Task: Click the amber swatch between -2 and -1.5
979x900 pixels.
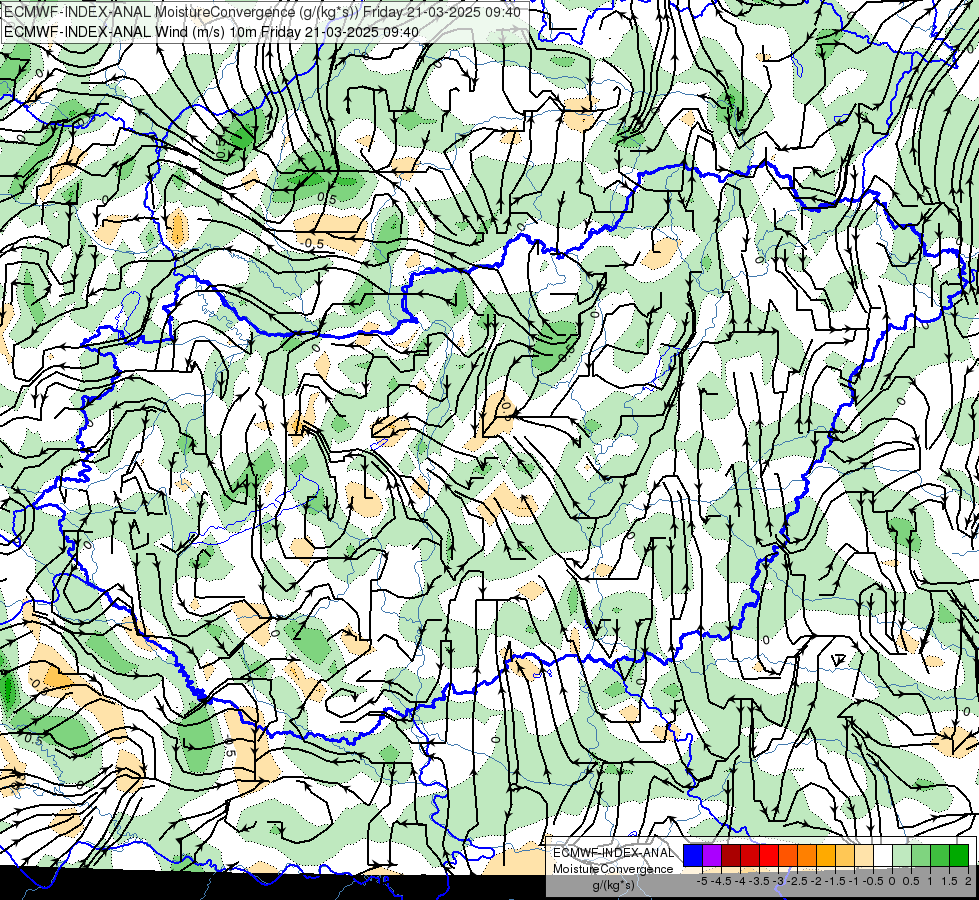Action: point(826,856)
